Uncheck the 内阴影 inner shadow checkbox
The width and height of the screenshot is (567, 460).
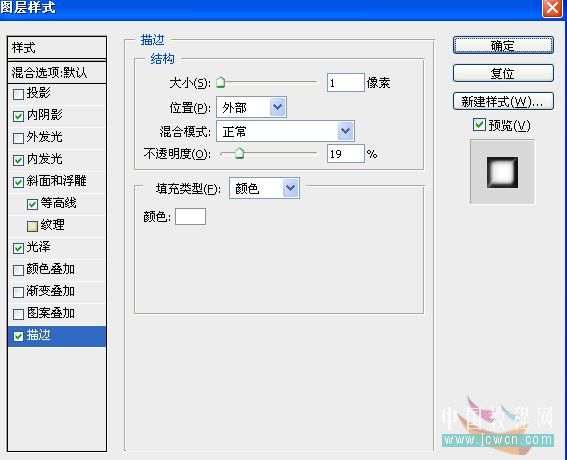tap(18, 116)
